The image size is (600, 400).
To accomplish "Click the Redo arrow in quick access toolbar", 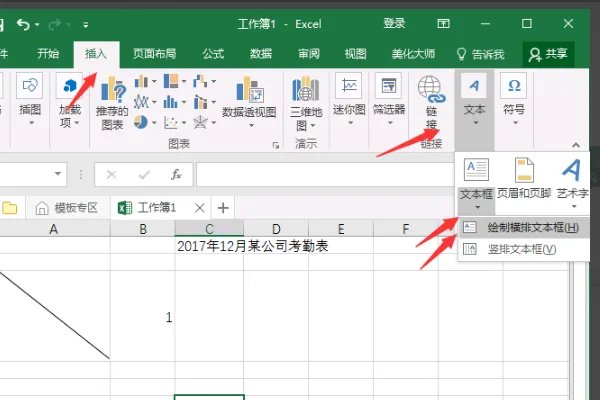I will [x=55, y=24].
